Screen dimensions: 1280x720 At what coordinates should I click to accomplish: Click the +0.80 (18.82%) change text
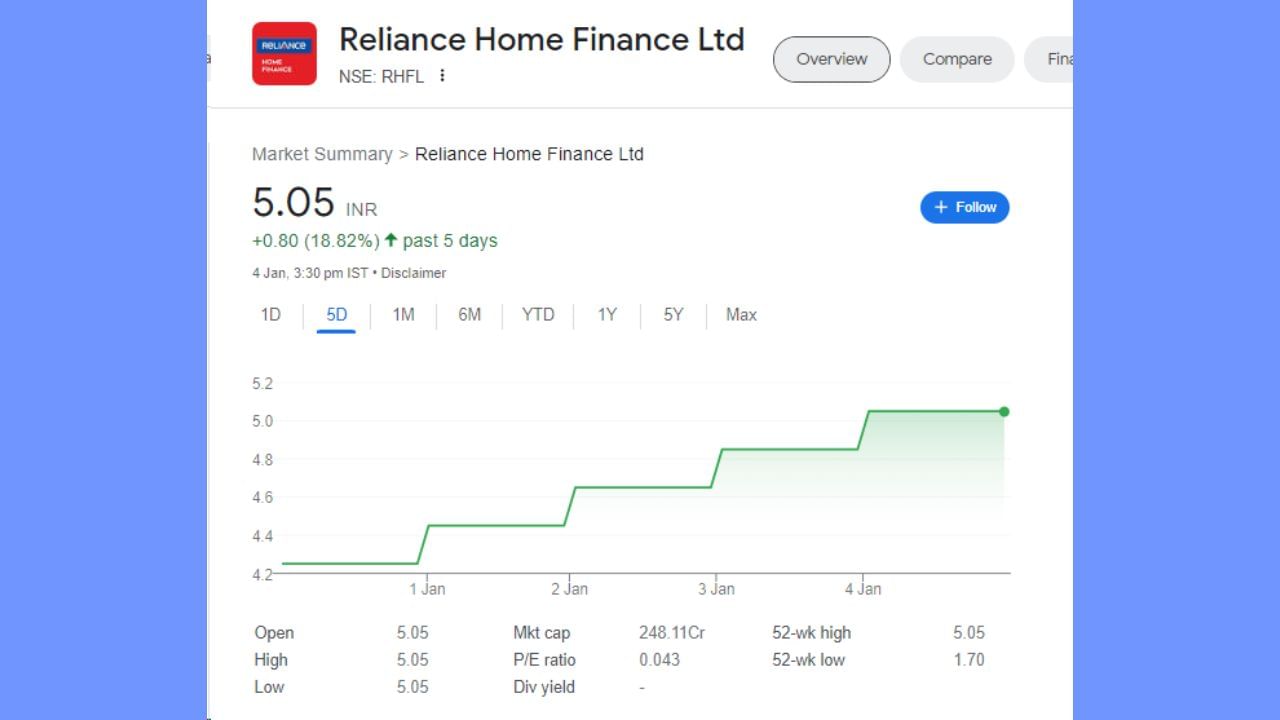[x=316, y=241]
